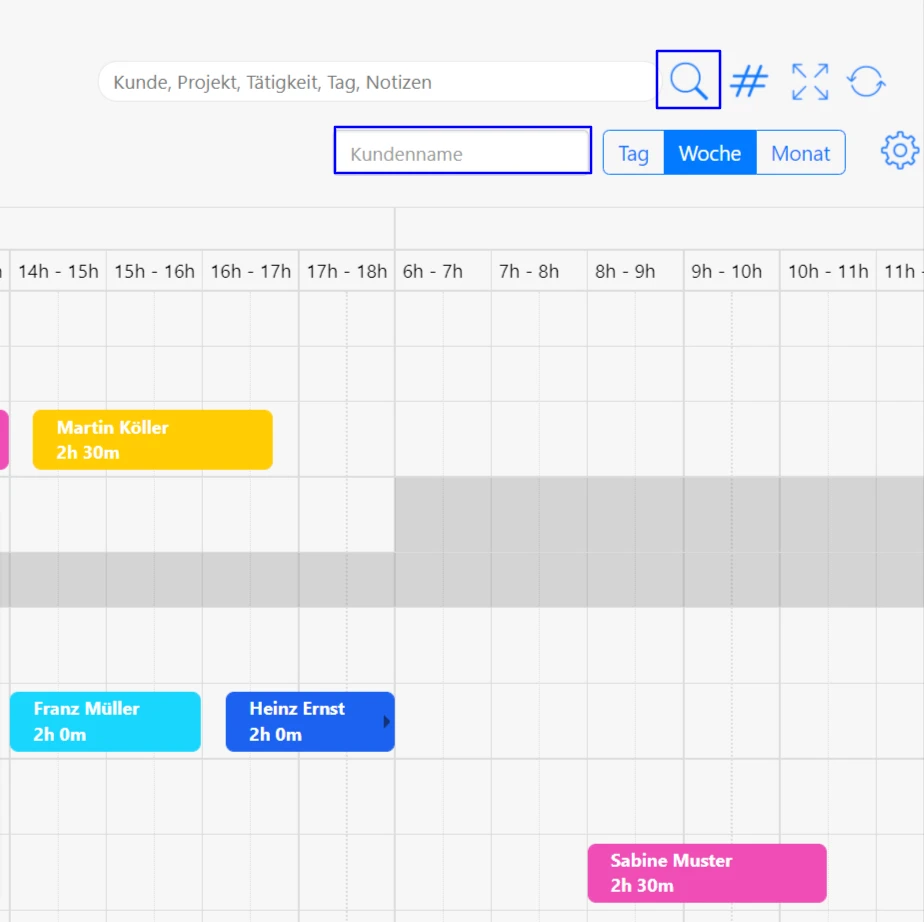Open the Franz Müller cyan appointment
Viewport: 924px width, 922px height.
click(x=105, y=722)
